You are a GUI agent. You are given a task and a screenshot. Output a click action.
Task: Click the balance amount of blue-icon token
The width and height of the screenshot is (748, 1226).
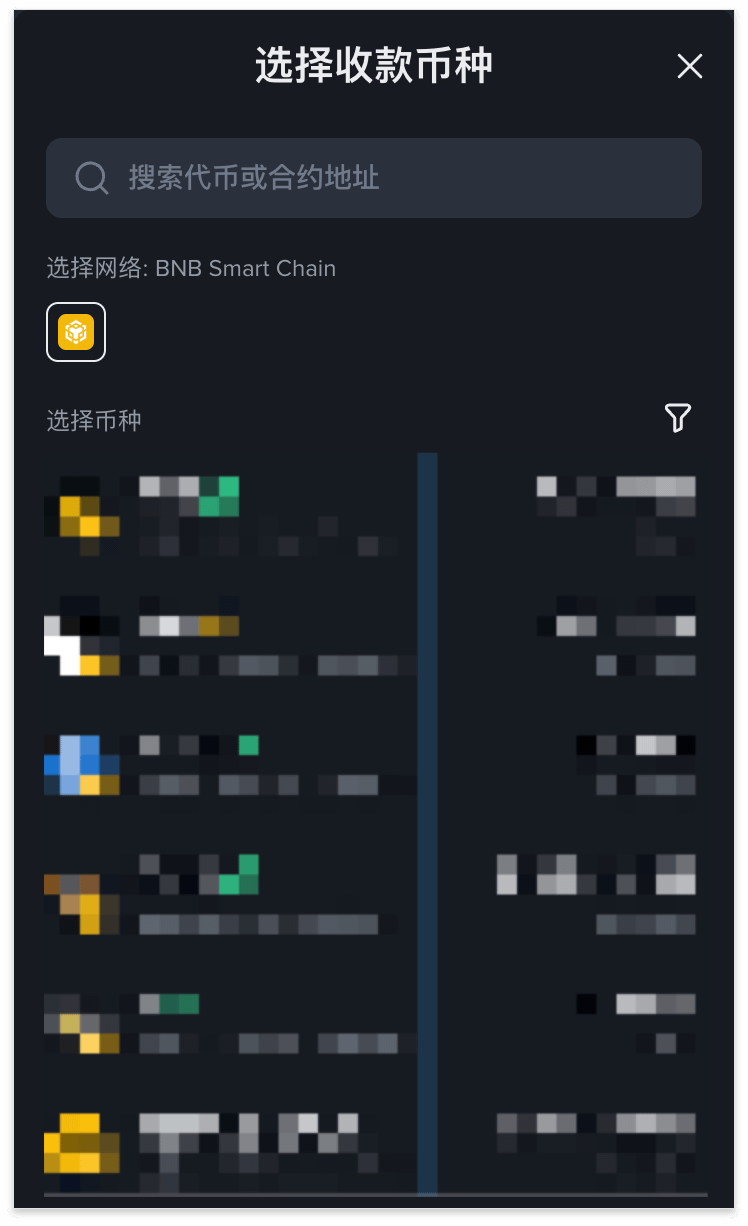[x=636, y=745]
